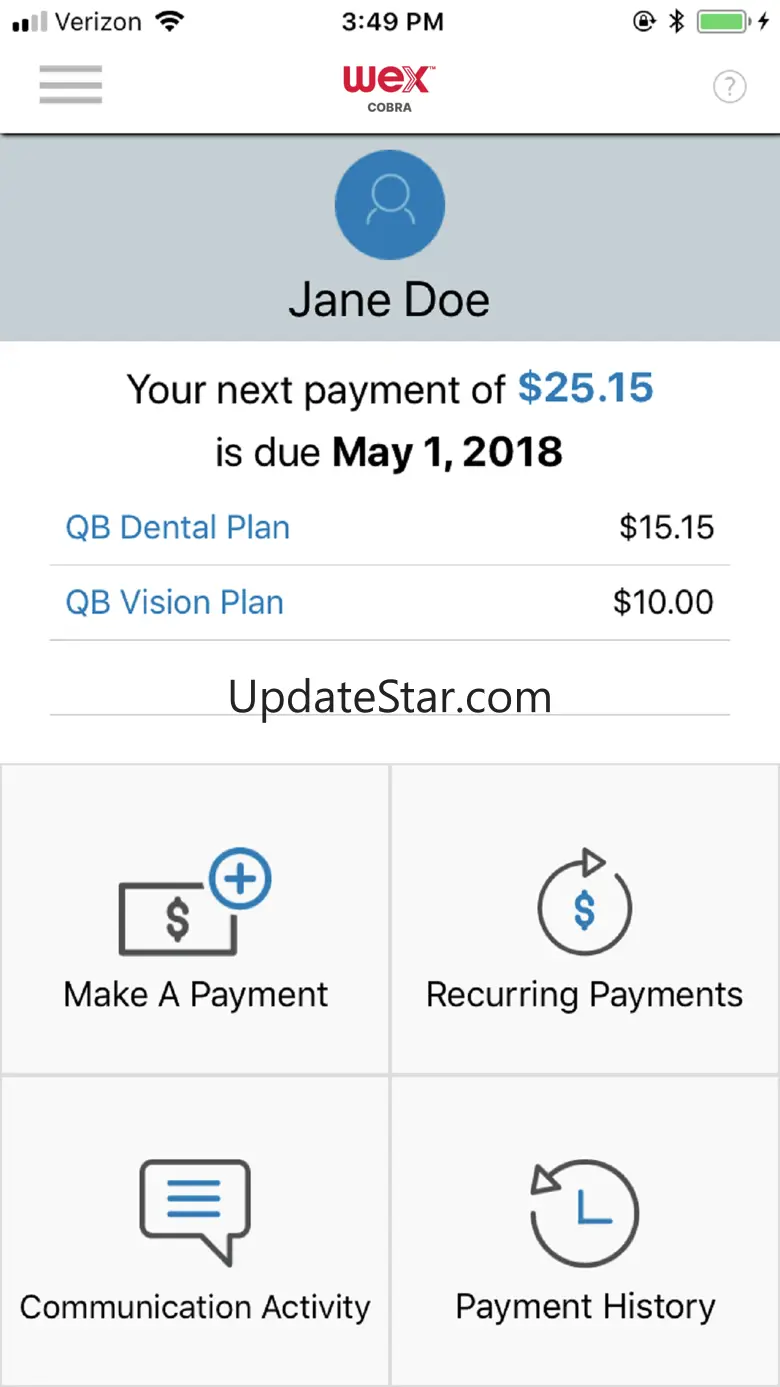Viewport: 780px width, 1387px height.
Task: Tap the Jane Doe profile avatar
Action: point(389,205)
